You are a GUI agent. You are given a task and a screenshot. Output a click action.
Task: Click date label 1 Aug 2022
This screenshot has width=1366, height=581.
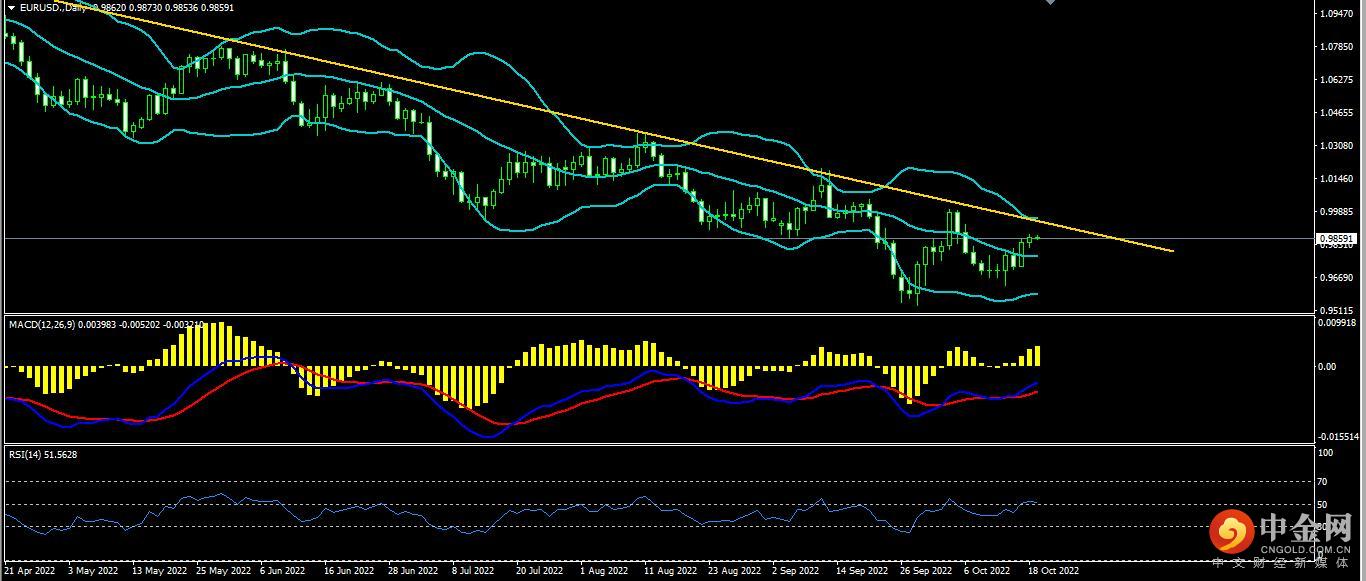tap(602, 572)
